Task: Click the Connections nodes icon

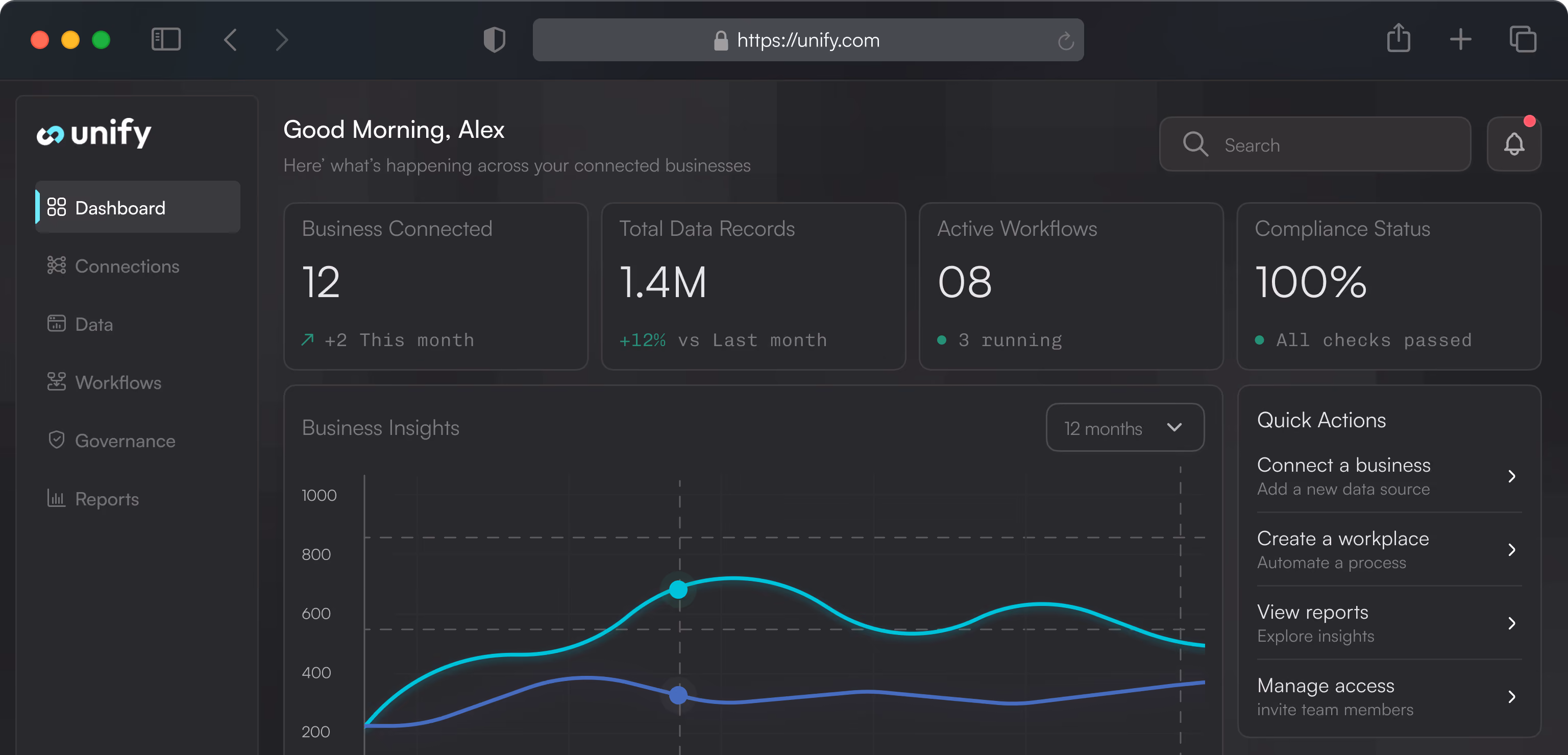Action: [x=56, y=265]
